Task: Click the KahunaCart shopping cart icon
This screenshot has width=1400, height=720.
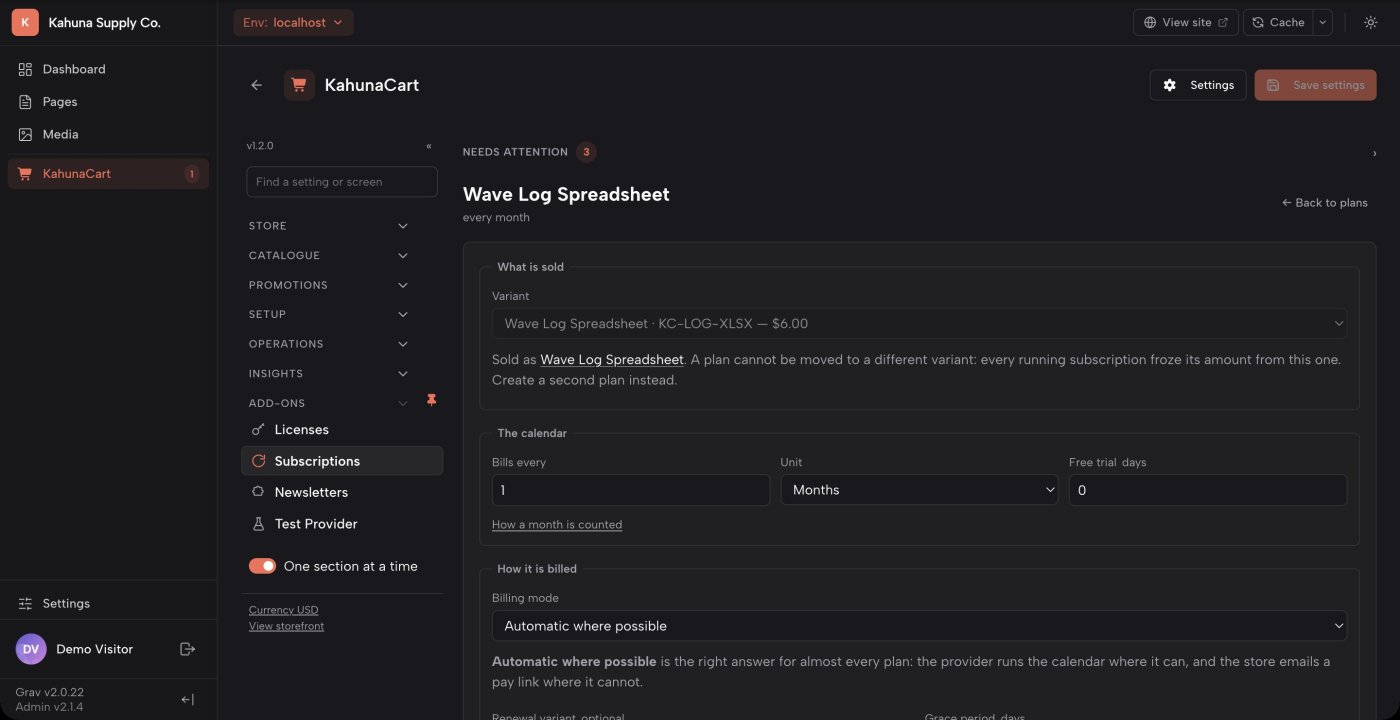Action: (x=300, y=85)
